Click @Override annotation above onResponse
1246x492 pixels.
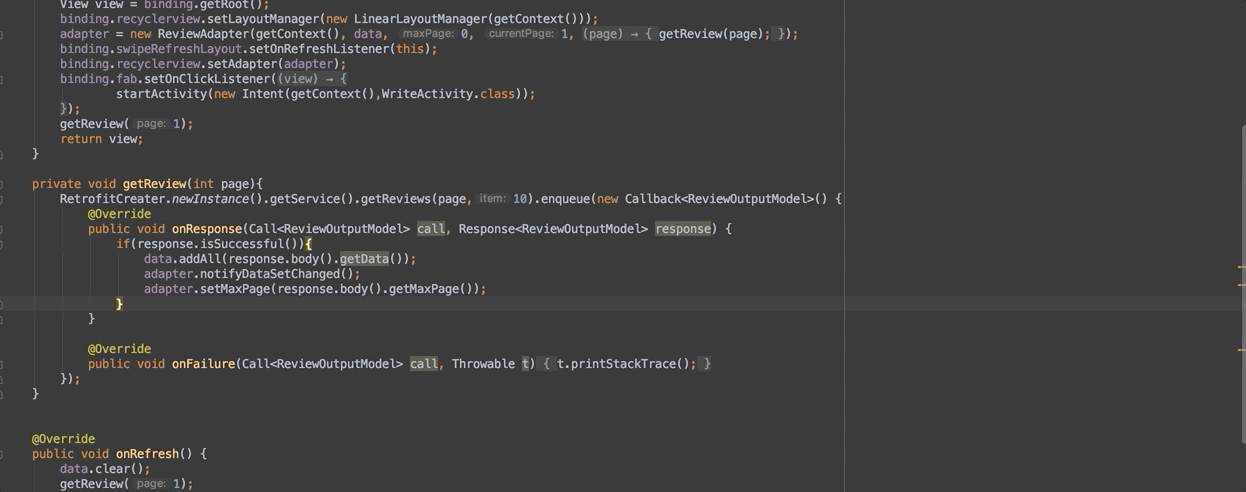tap(119, 214)
